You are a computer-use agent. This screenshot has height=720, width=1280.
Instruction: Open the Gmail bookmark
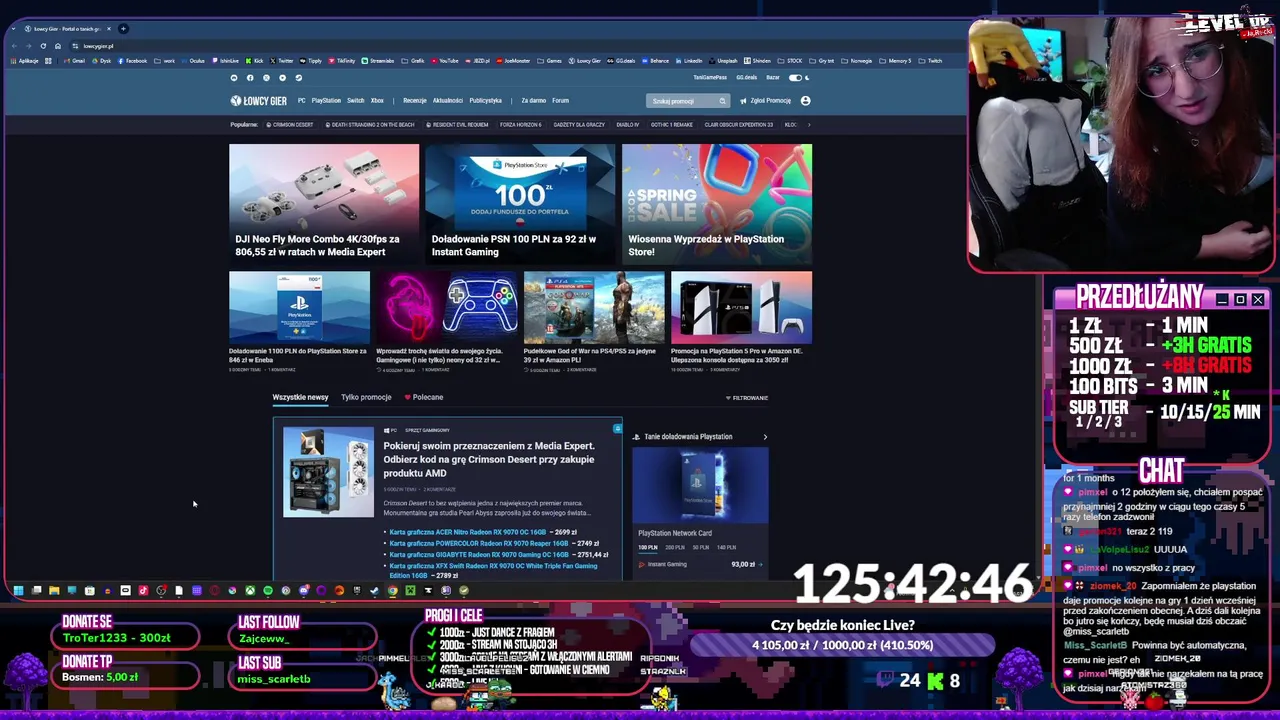click(x=74, y=61)
